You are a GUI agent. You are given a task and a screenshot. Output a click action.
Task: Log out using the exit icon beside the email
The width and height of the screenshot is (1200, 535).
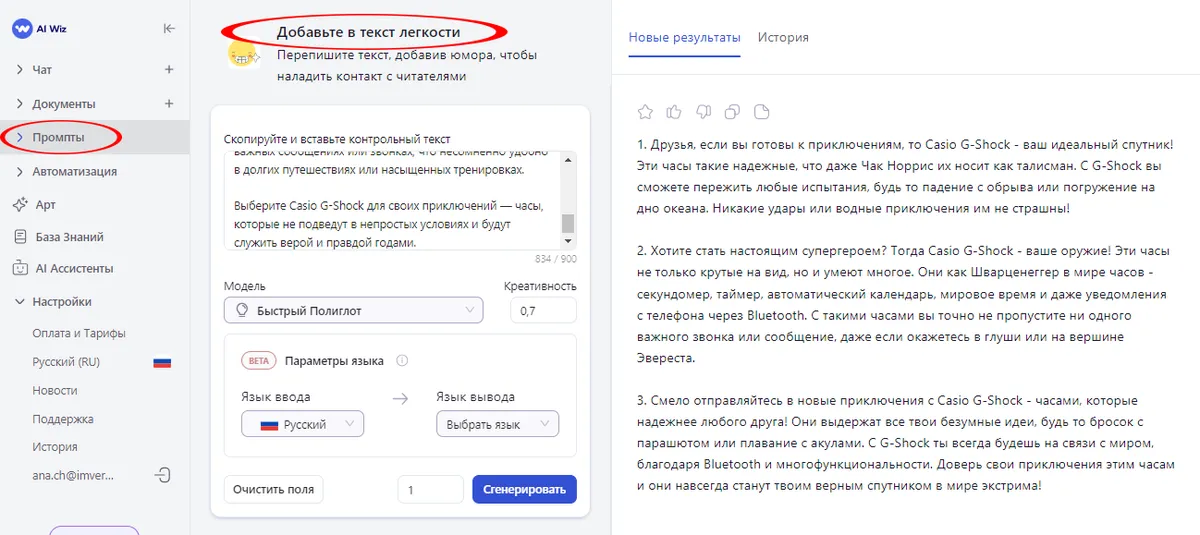162,475
